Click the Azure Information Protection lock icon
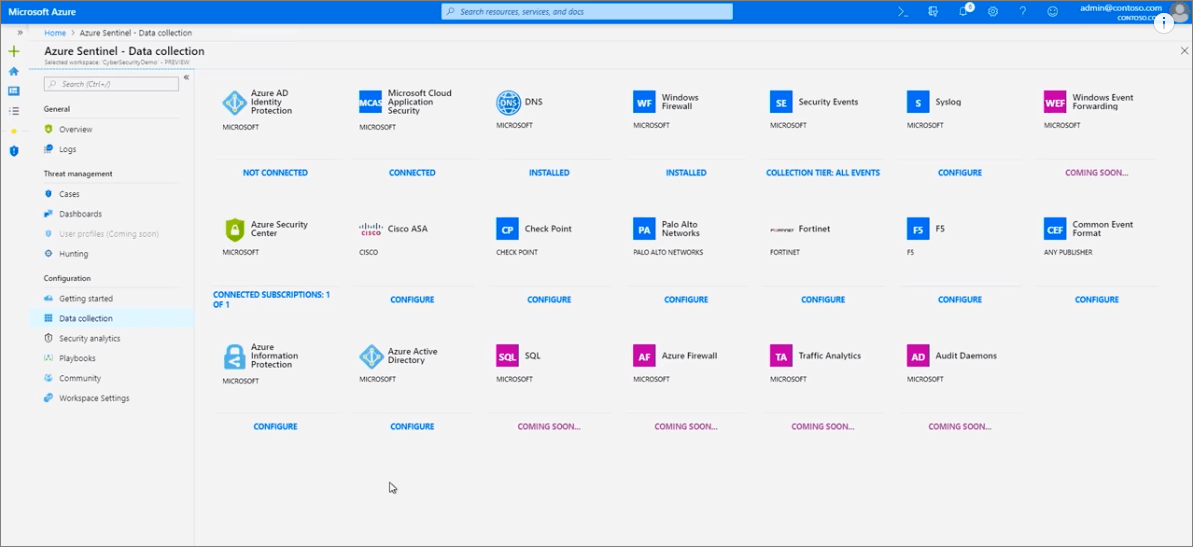This screenshot has height=547, width=1193. (234, 356)
